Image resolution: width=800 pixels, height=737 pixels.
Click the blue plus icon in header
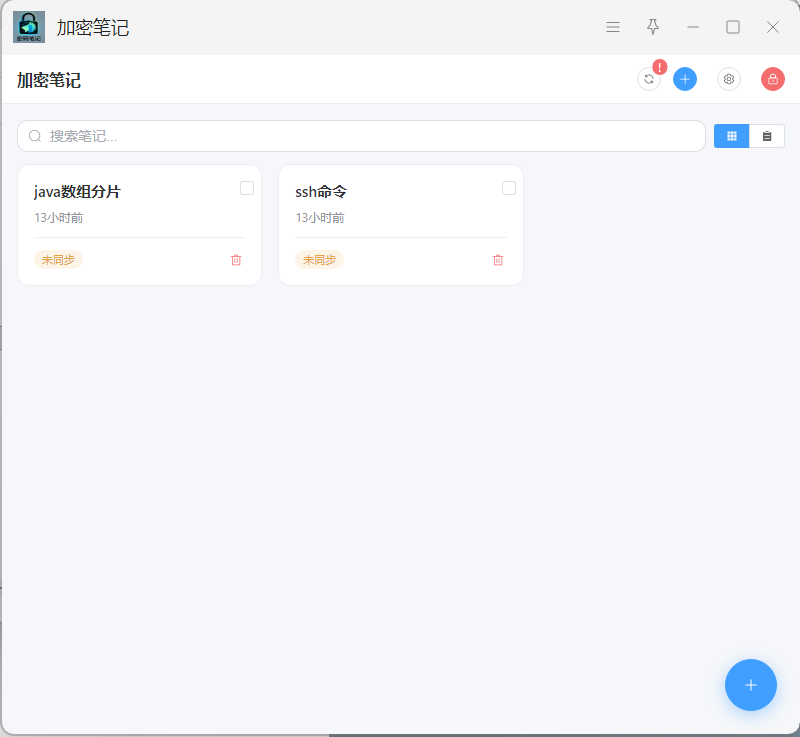[x=685, y=79]
